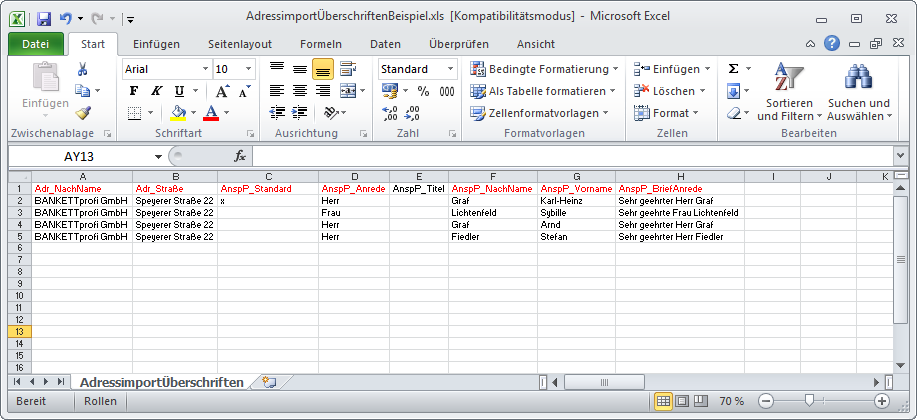Toggle bottom vertical alignment (highlighted)
Image resolution: width=917 pixels, height=420 pixels.
(323, 69)
